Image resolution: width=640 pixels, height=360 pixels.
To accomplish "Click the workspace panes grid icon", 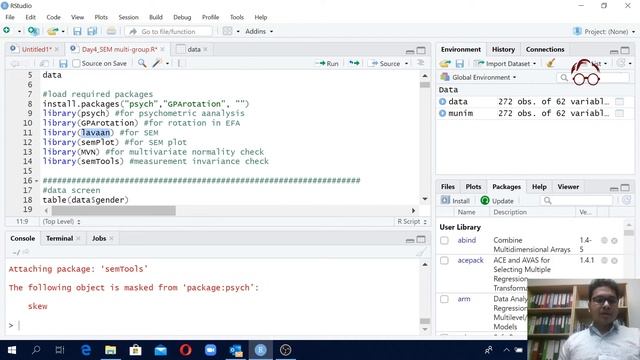I will pyautogui.click(x=227, y=31).
